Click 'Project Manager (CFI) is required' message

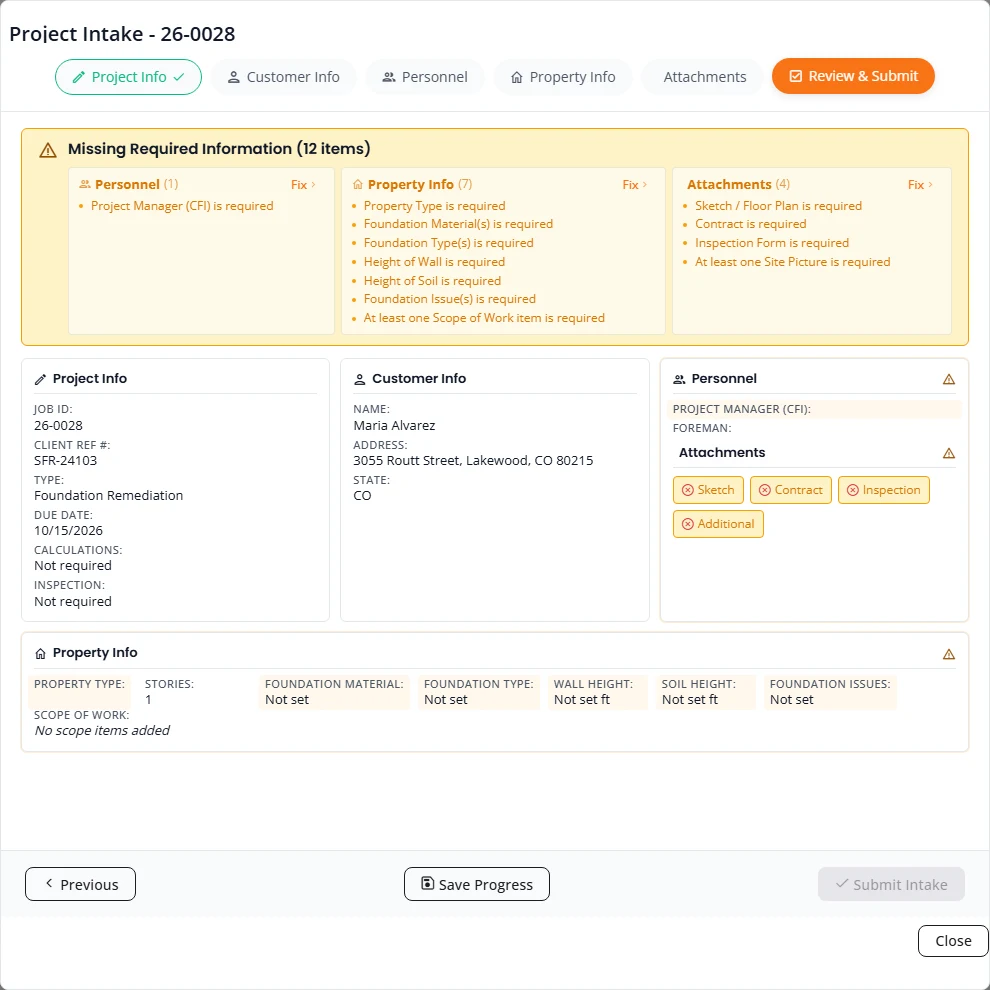coord(182,206)
